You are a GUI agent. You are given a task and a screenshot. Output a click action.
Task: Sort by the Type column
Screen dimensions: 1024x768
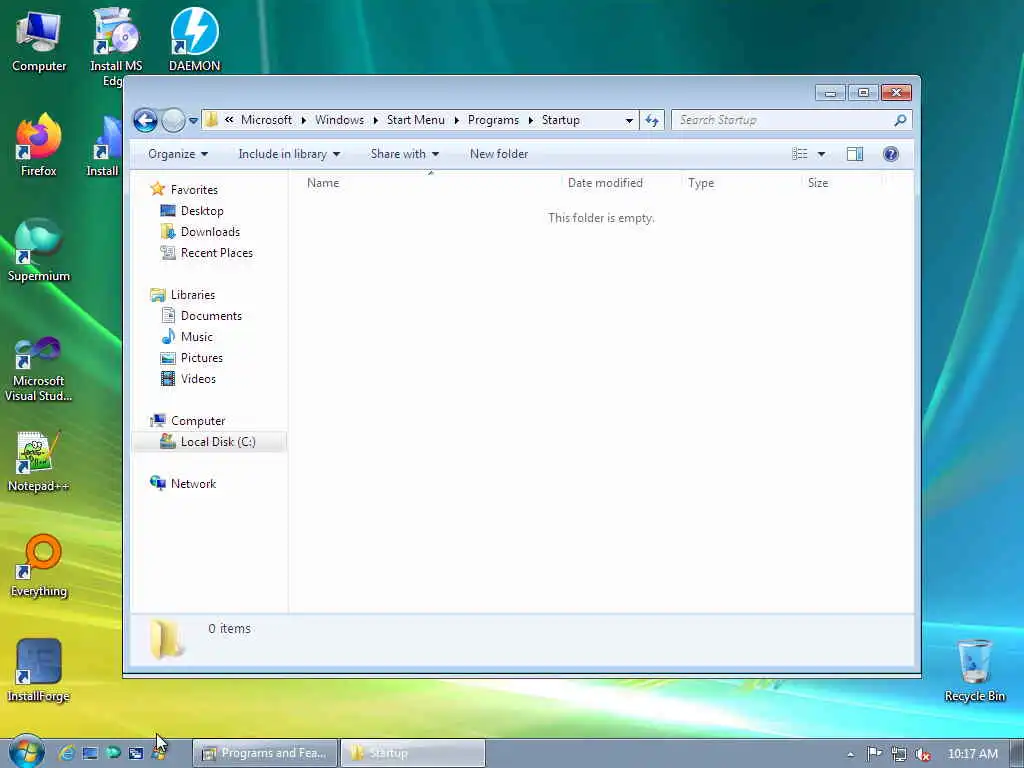tap(741, 183)
